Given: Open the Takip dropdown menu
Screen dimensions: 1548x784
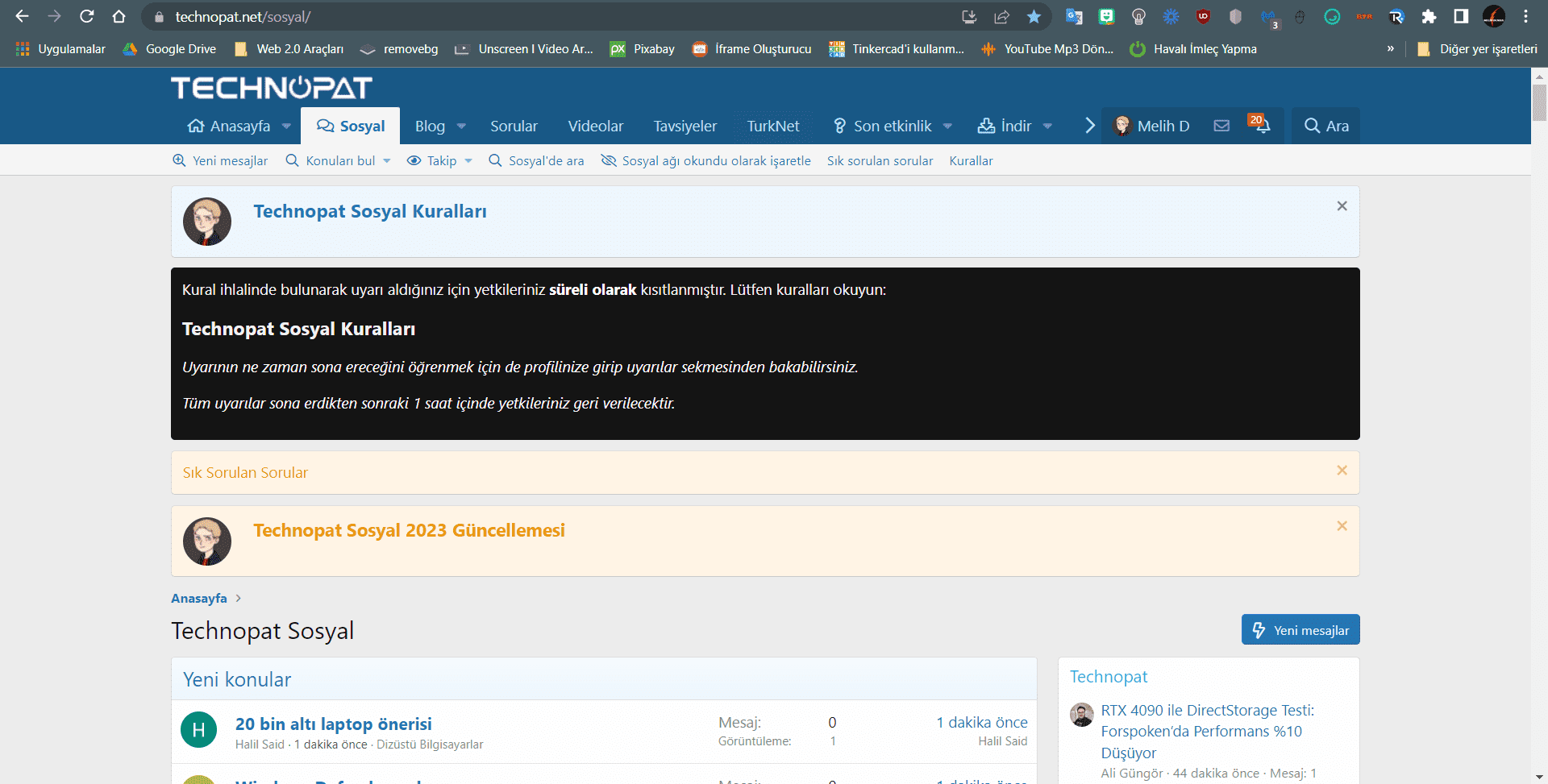Looking at the screenshot, I should point(468,161).
